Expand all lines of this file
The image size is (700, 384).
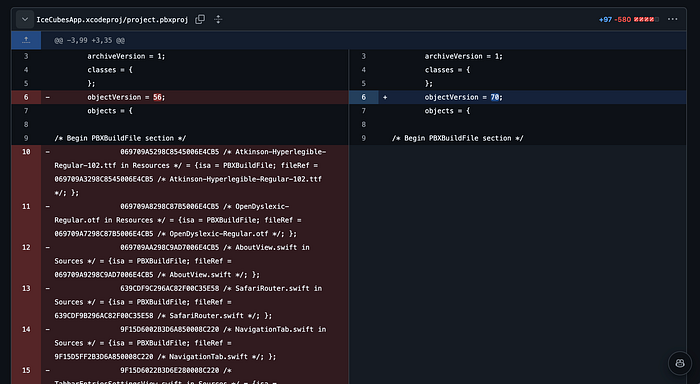(218, 19)
